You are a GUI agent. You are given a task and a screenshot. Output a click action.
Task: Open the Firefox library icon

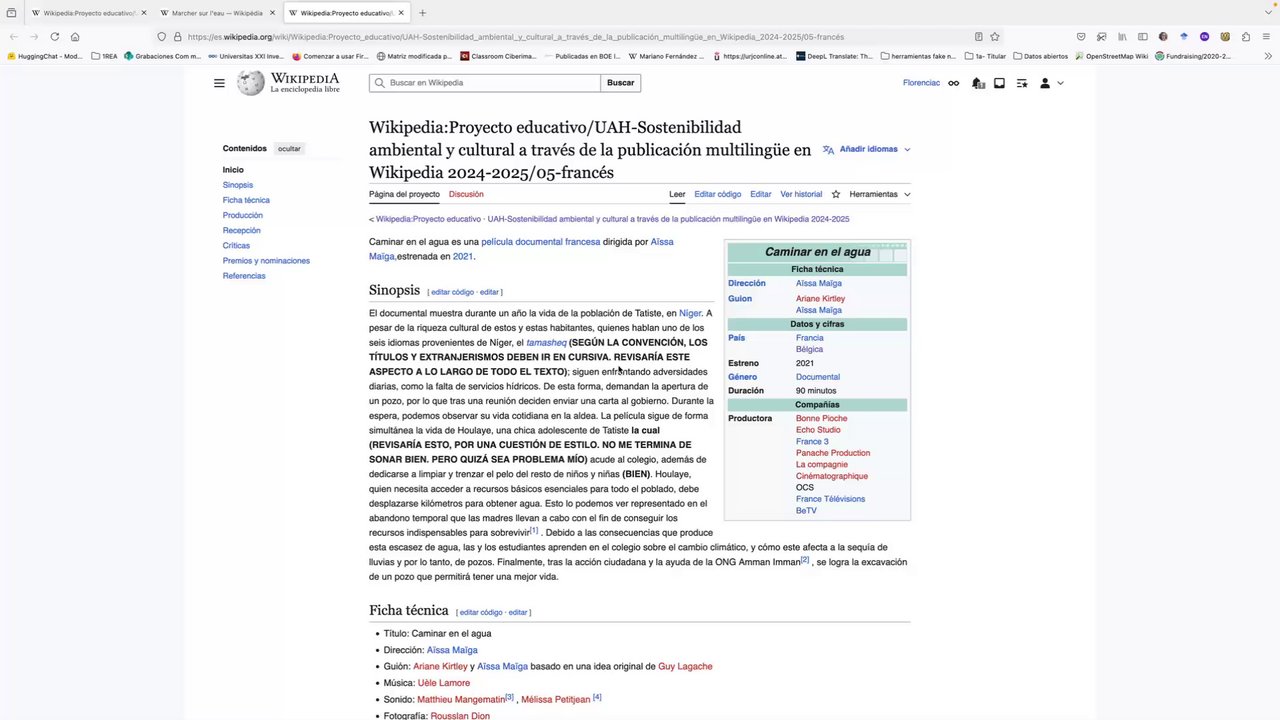point(1122,37)
